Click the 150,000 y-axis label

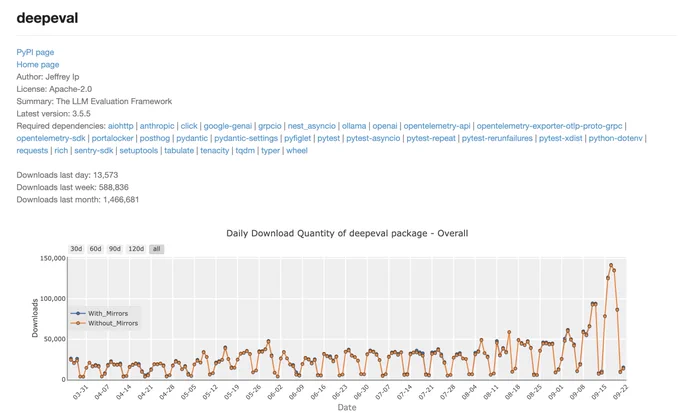[52, 258]
